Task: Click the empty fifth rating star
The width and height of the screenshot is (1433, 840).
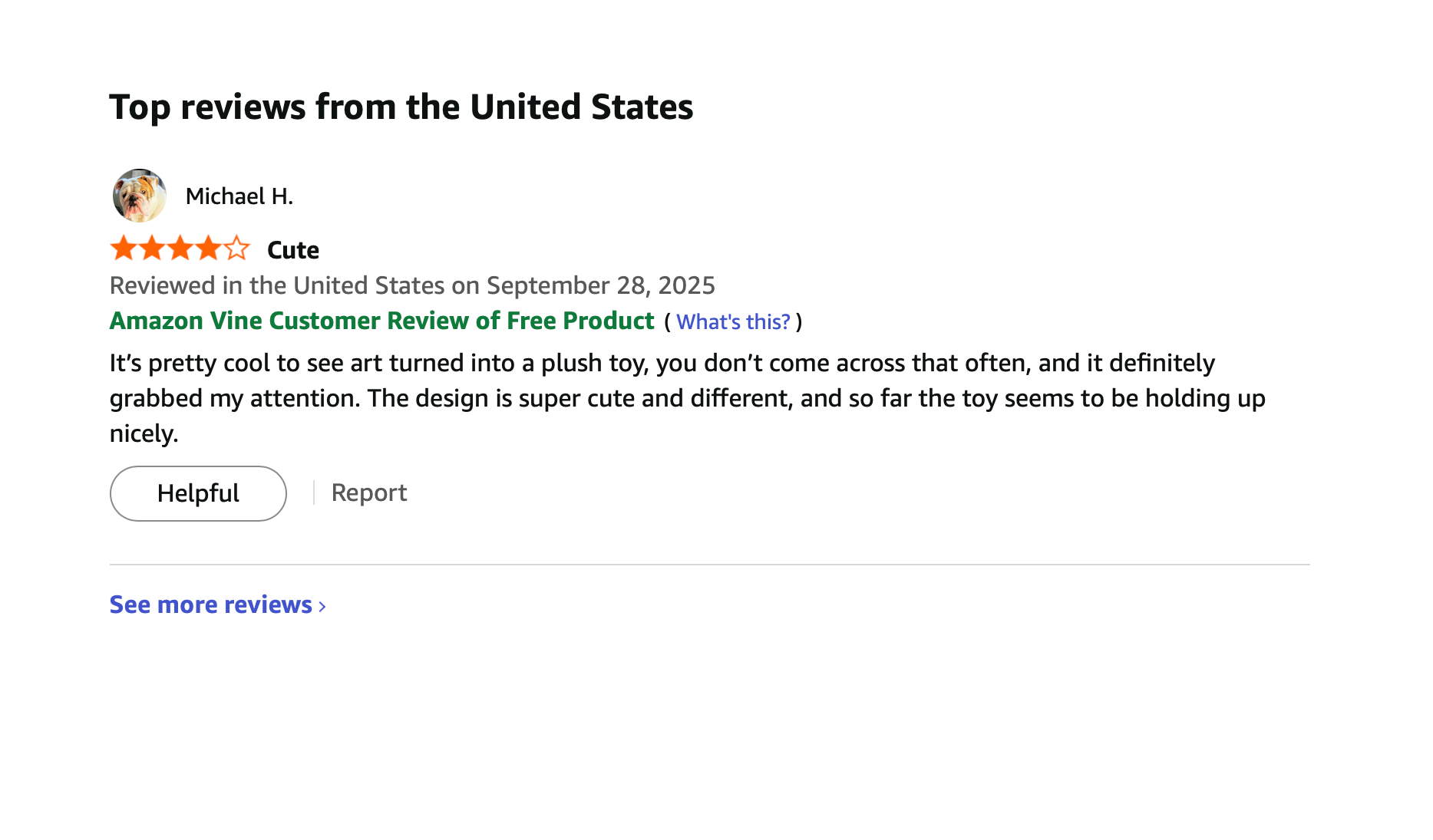Action: click(237, 249)
